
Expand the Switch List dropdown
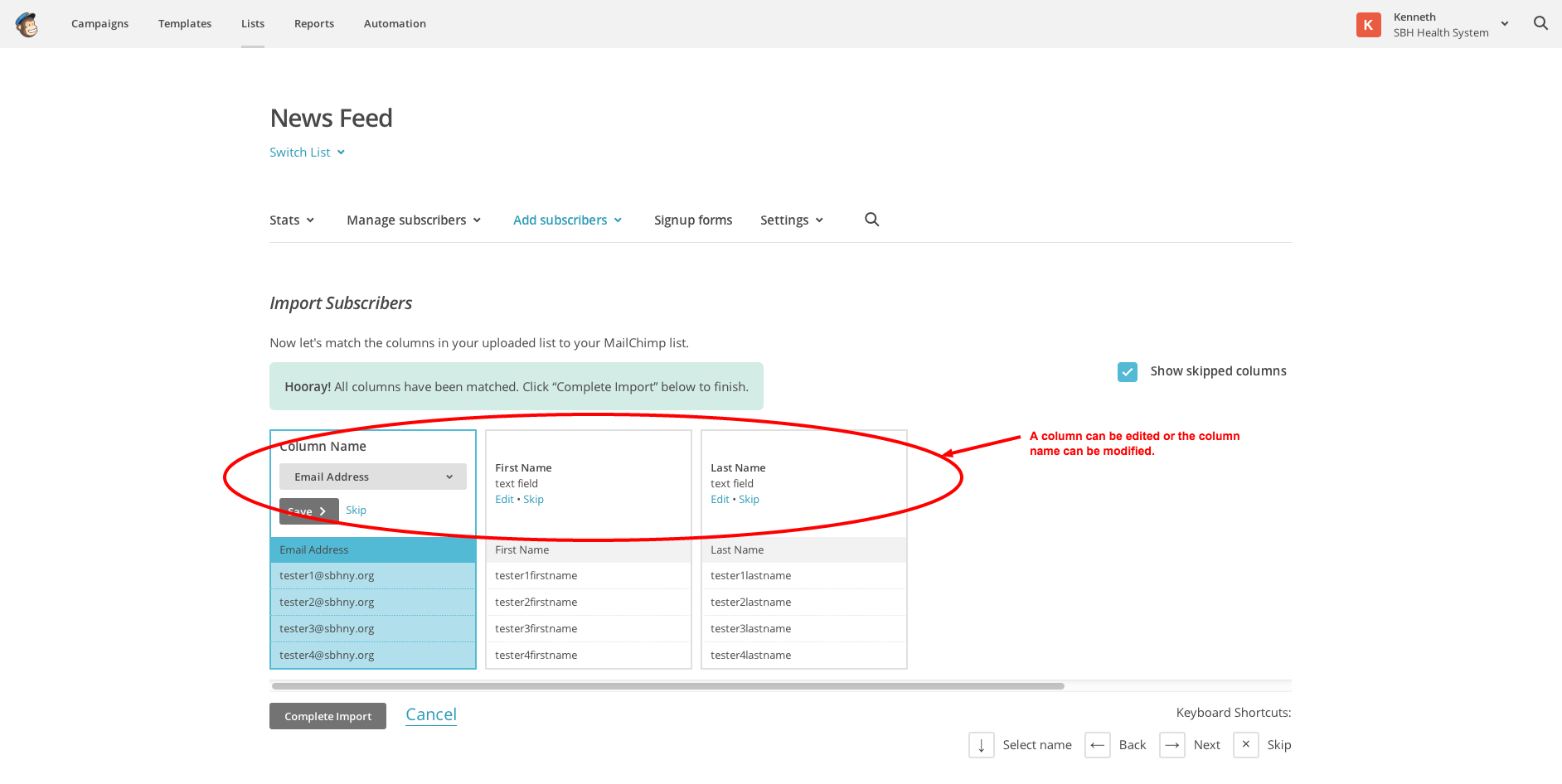307,152
